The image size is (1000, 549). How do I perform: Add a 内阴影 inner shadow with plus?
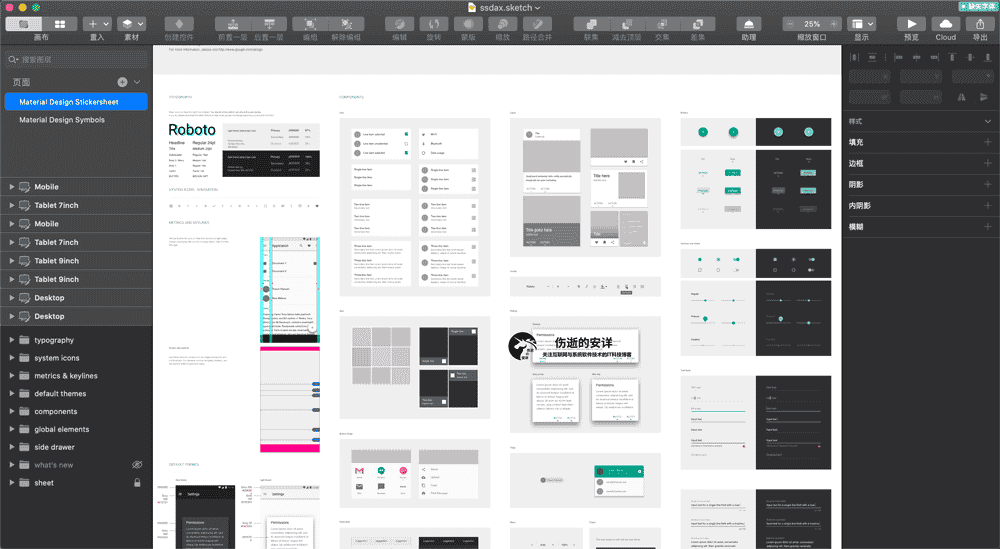[x=988, y=205]
